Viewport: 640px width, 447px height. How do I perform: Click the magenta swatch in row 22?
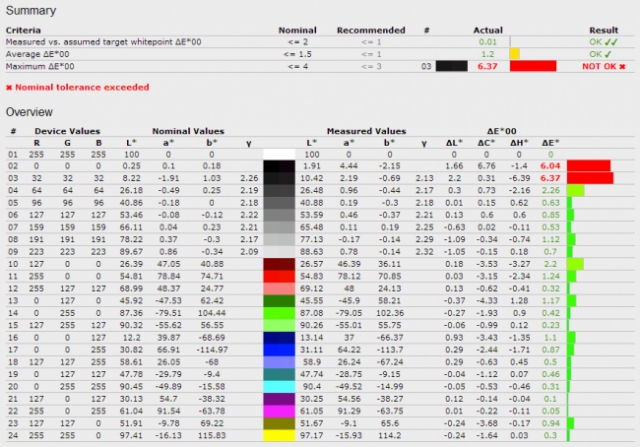coord(284,411)
